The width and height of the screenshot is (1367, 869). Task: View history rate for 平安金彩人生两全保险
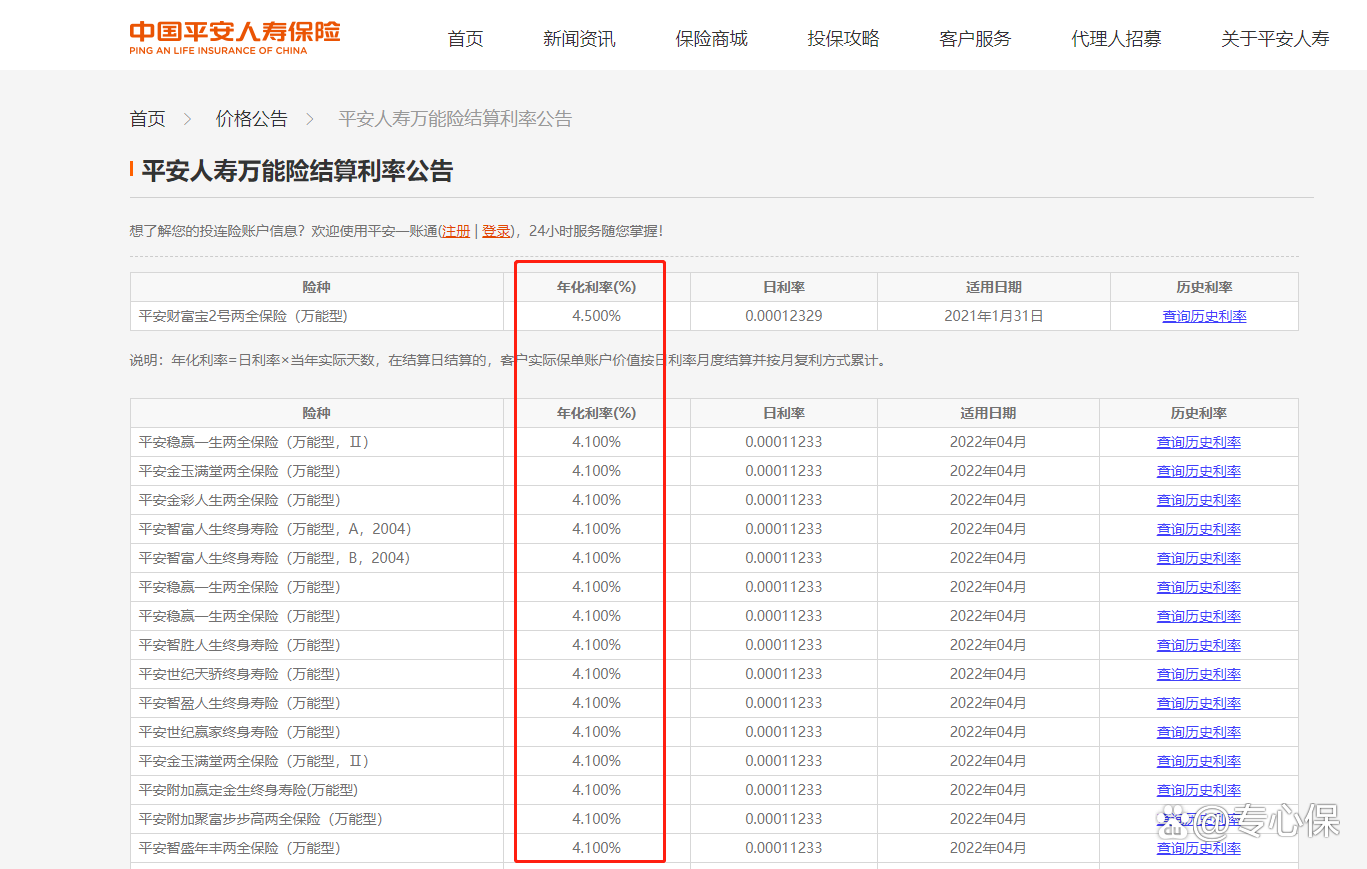(x=1198, y=500)
